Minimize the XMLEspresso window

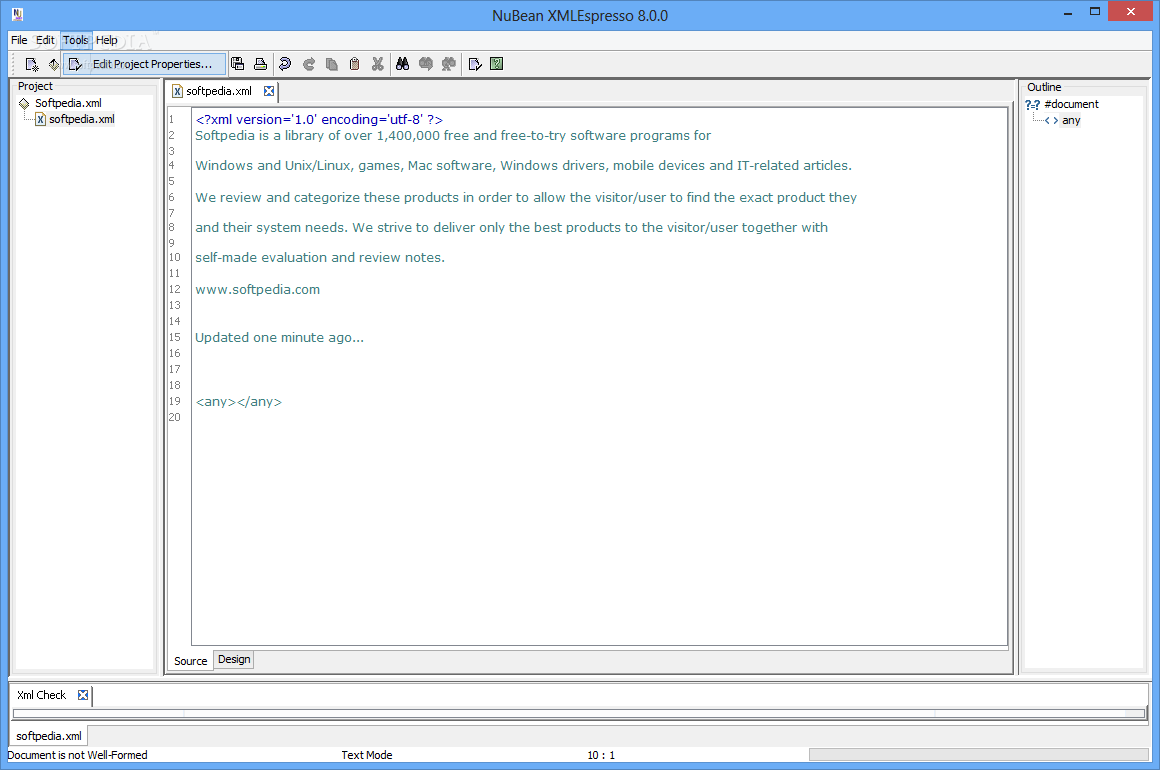1068,12
